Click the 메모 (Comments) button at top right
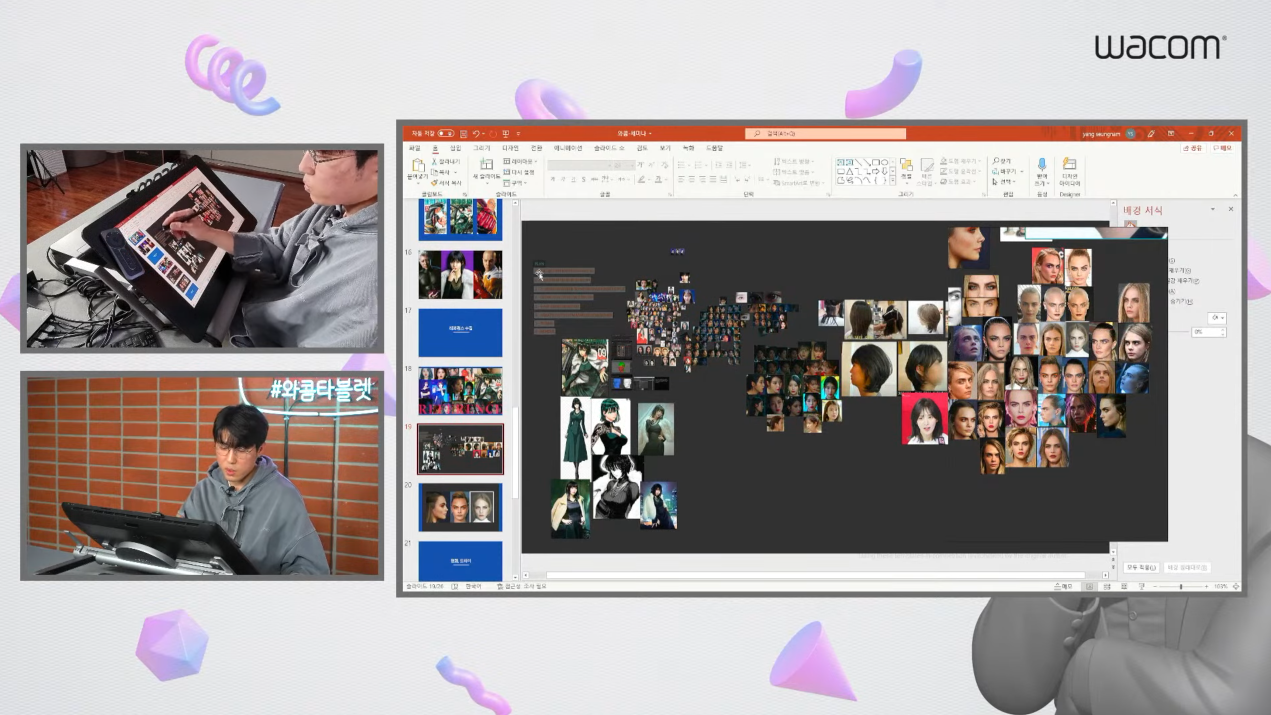1271x715 pixels. 1222,148
